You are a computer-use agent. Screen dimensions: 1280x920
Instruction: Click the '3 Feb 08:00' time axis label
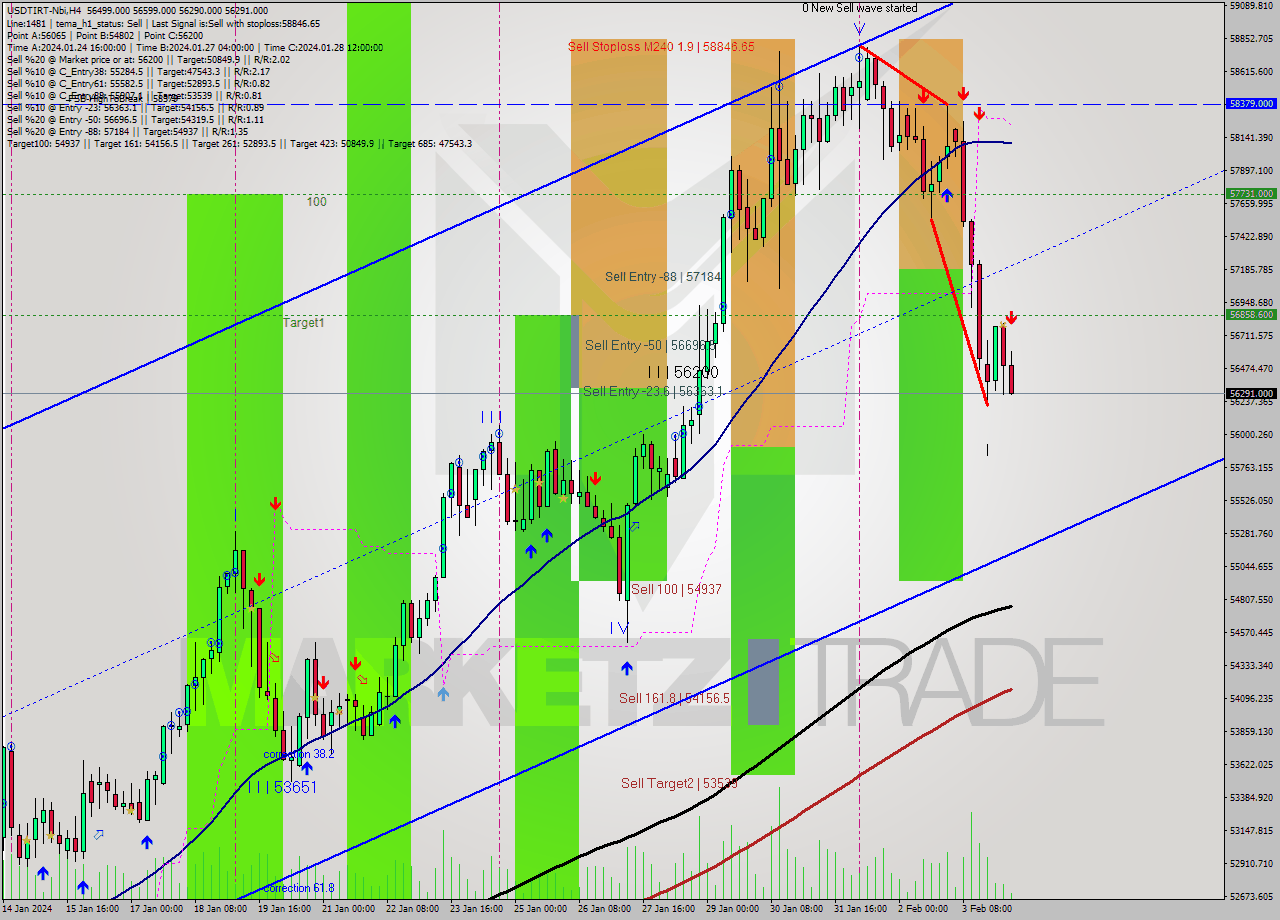pos(987,909)
